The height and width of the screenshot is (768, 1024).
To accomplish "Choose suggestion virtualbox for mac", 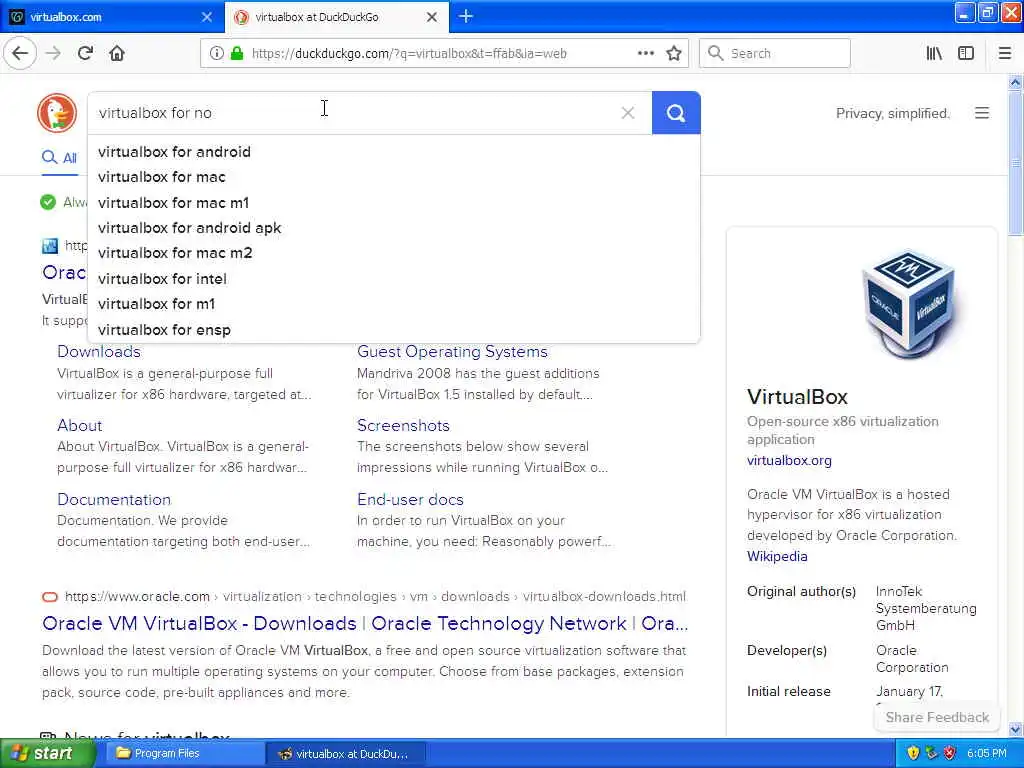I will [394, 177].
